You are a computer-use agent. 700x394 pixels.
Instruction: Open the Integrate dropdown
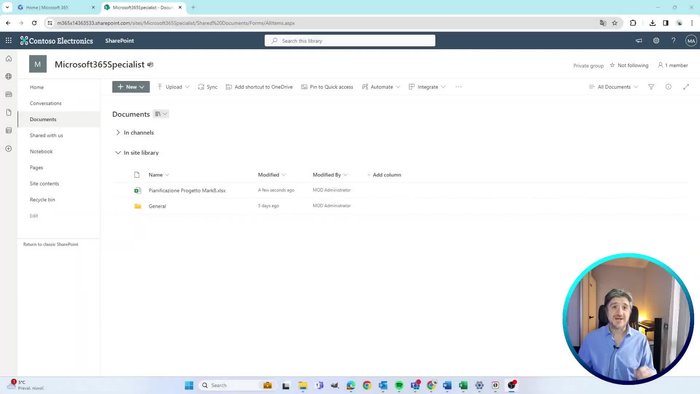tap(427, 87)
